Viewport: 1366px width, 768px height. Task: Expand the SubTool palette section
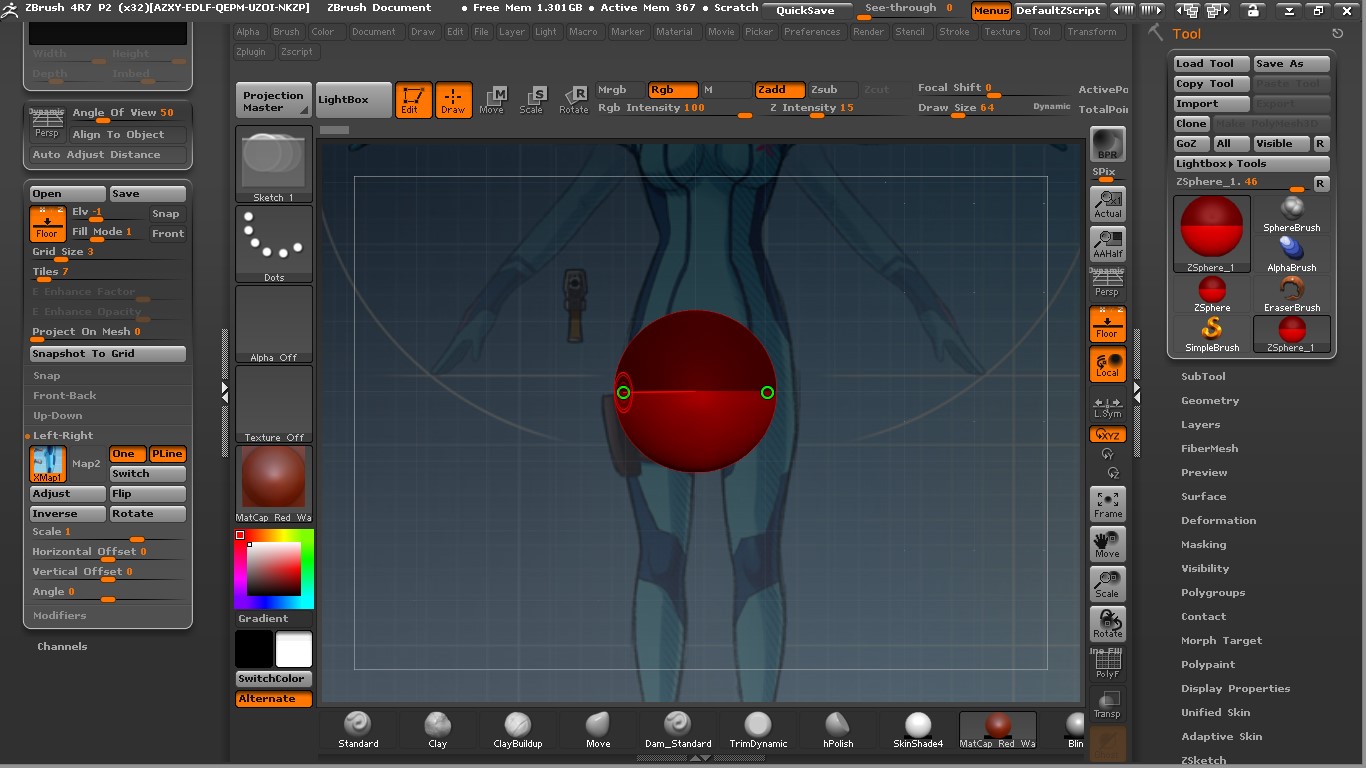point(1203,377)
